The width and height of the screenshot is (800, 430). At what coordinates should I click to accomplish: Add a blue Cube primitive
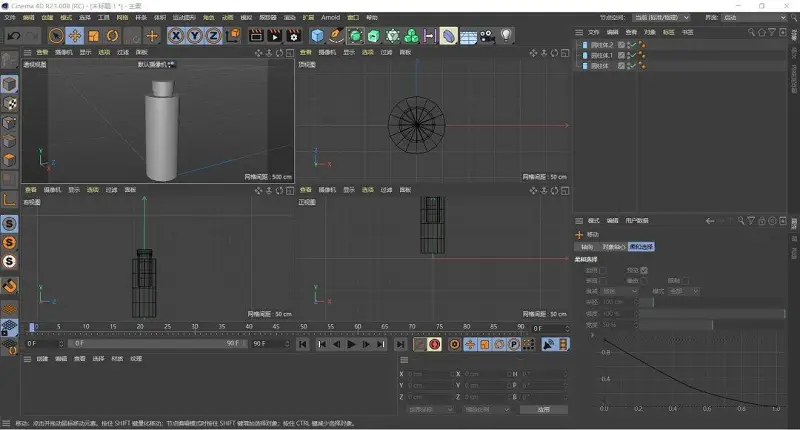click(x=317, y=36)
